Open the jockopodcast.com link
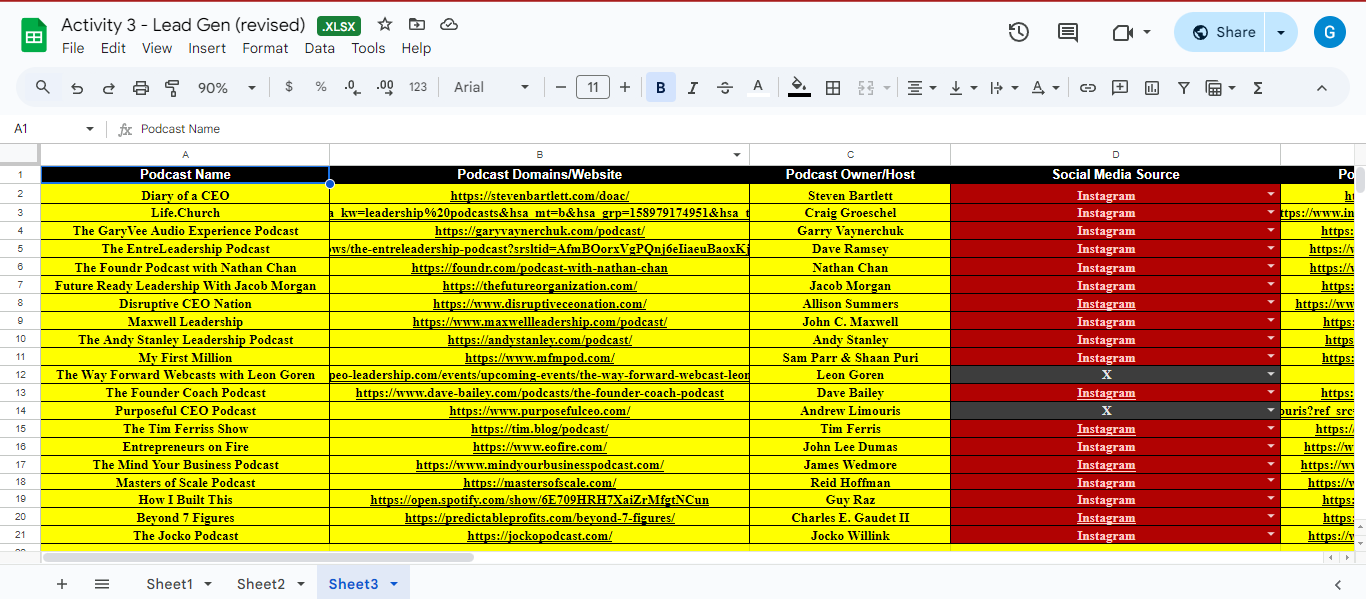Viewport: 1366px width, 599px height. click(x=540, y=536)
